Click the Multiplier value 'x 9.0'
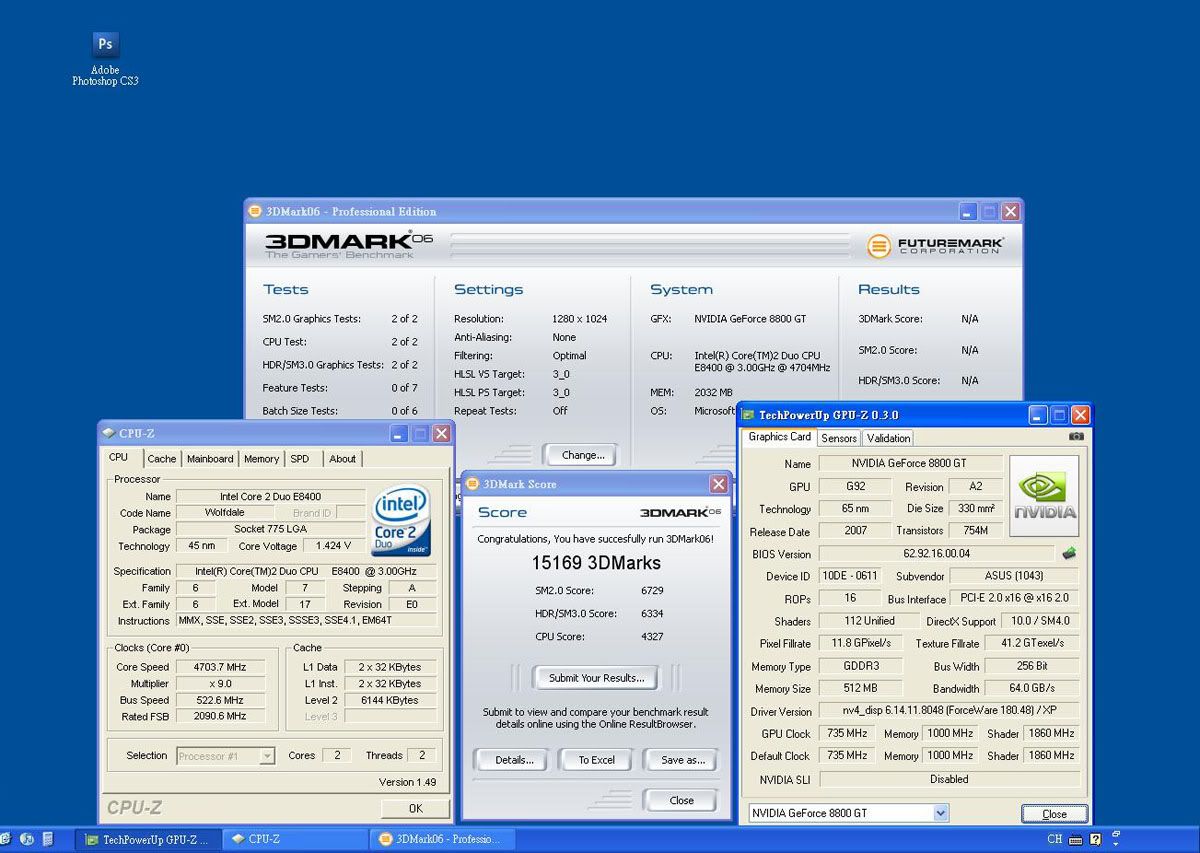This screenshot has width=1200, height=853. click(220, 684)
